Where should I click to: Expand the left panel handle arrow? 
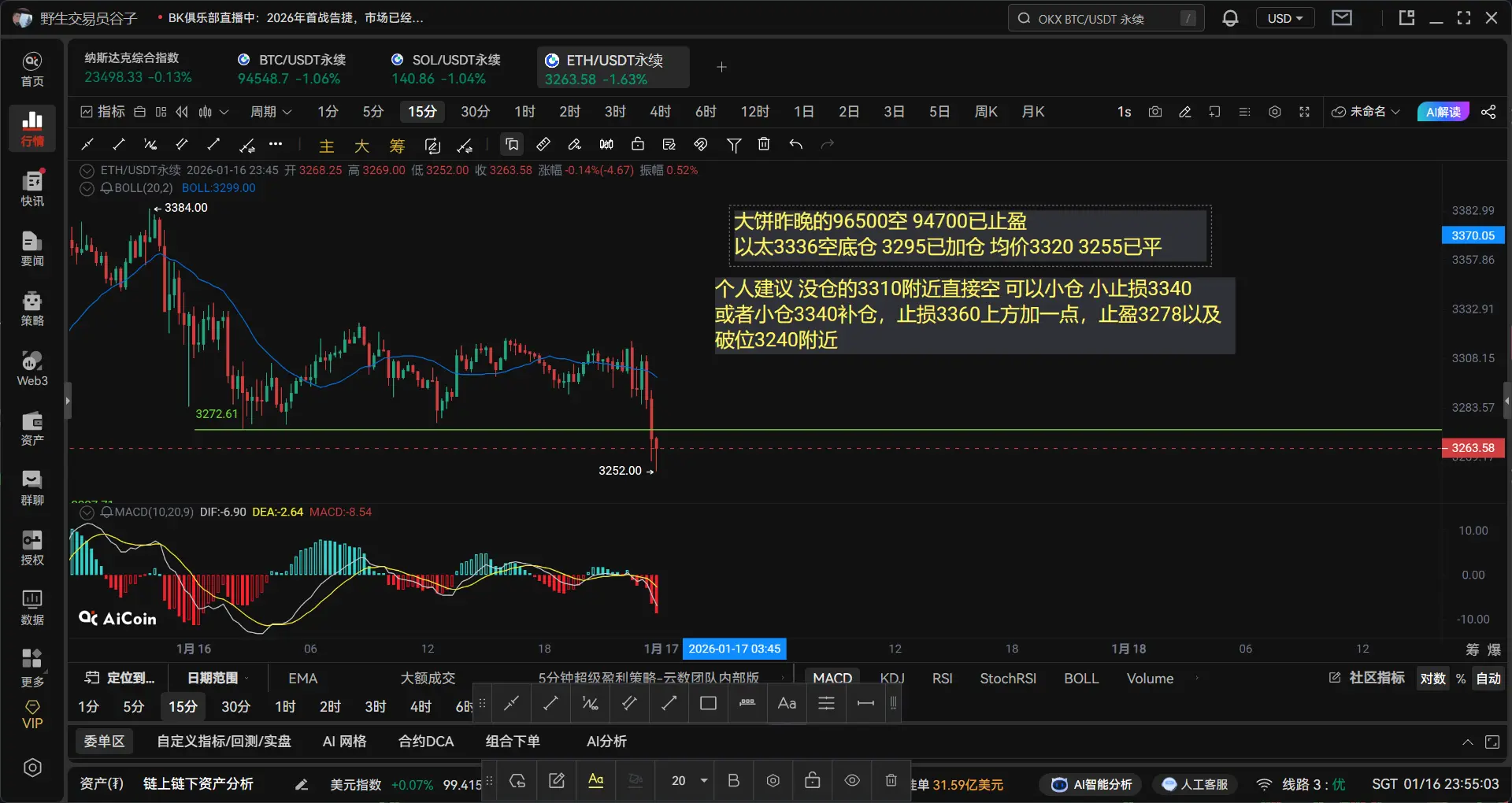(x=68, y=401)
